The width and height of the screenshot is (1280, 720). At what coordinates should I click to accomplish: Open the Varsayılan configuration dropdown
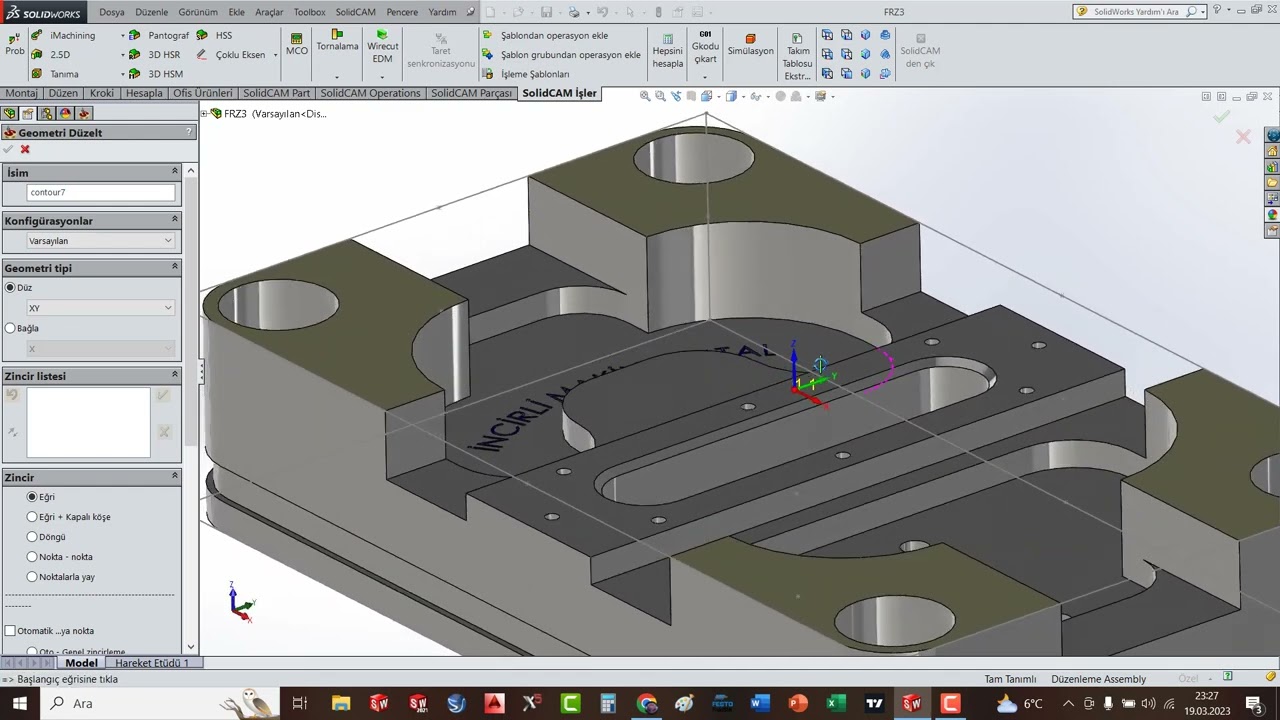100,241
